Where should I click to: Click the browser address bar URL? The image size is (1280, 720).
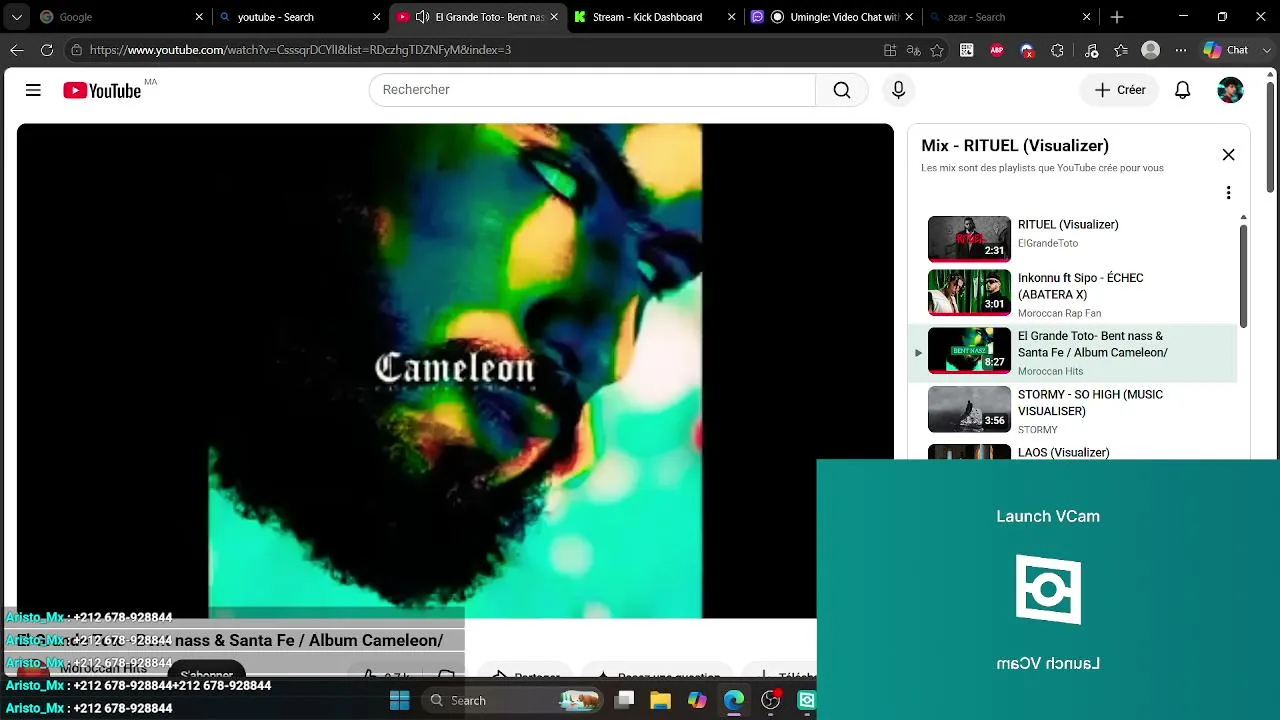click(300, 50)
